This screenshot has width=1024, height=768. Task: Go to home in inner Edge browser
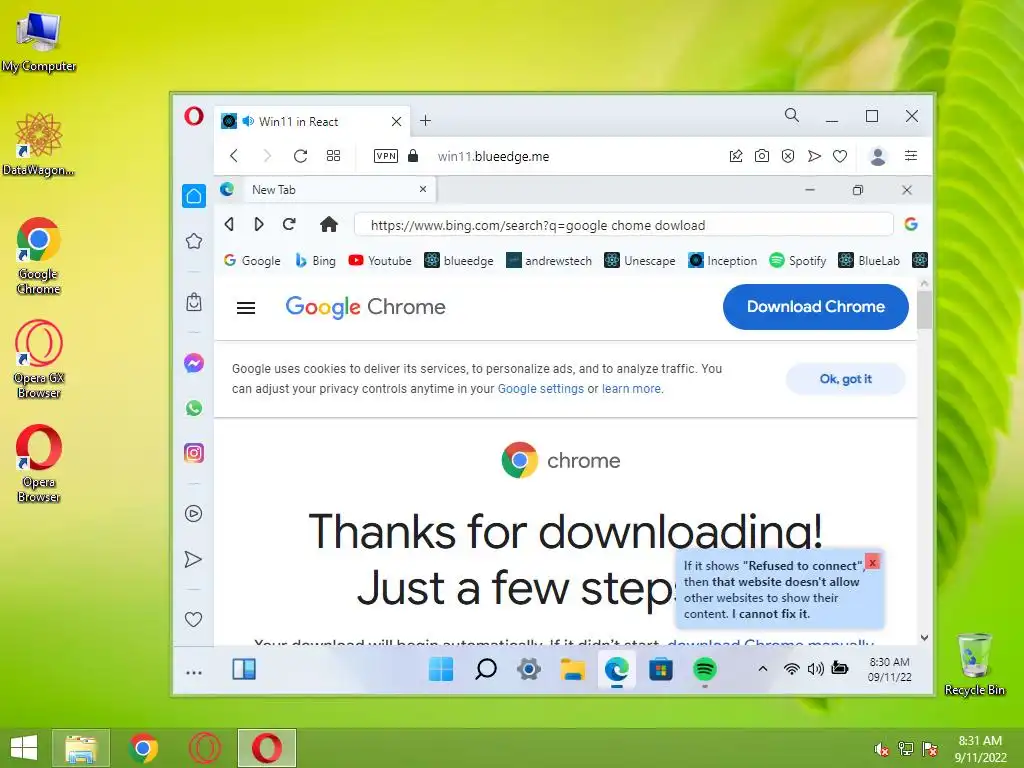(x=328, y=225)
